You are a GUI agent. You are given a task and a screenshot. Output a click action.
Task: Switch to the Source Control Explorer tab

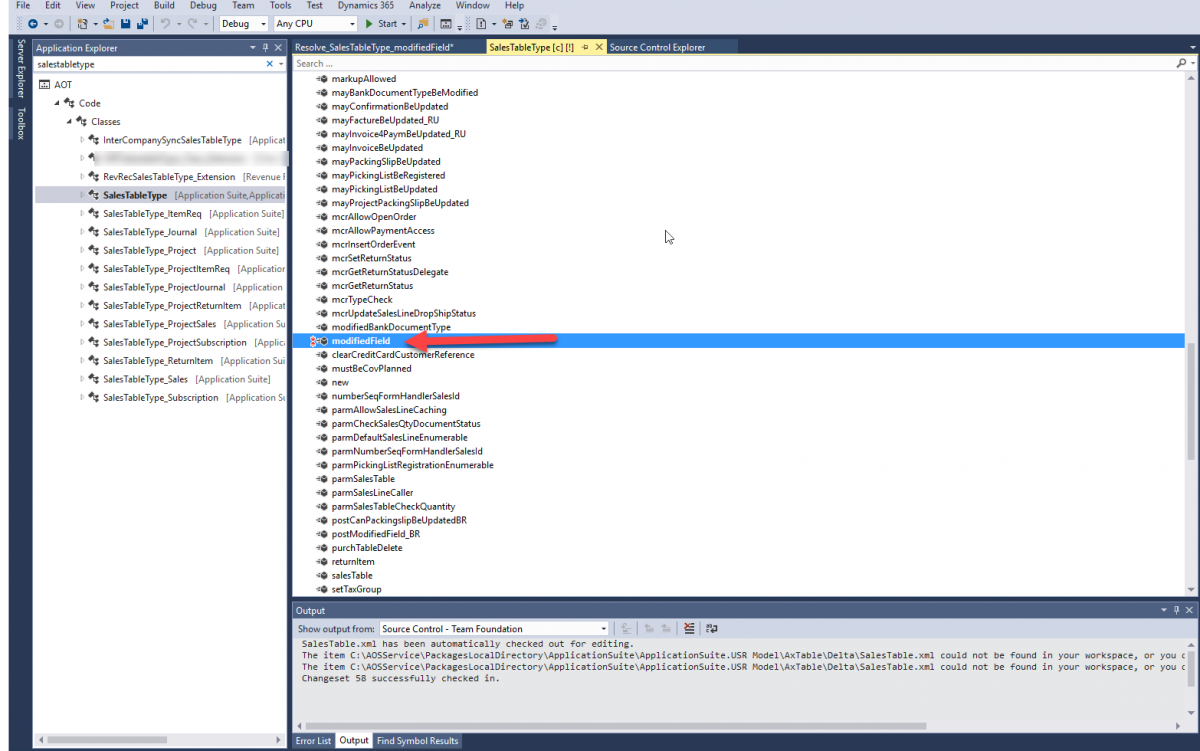coord(657,47)
